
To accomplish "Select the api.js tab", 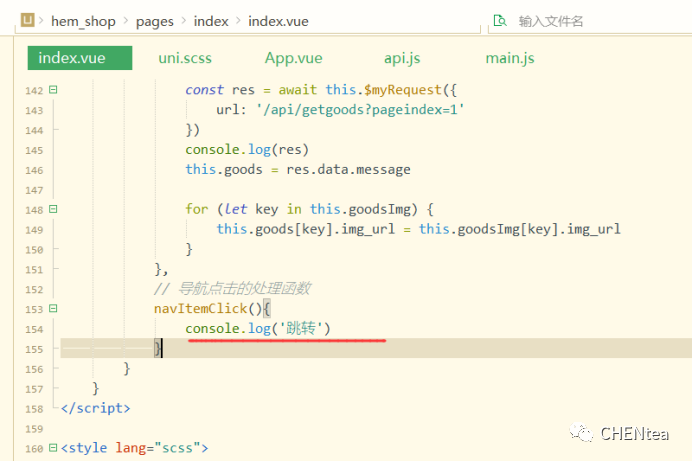I will coord(401,58).
